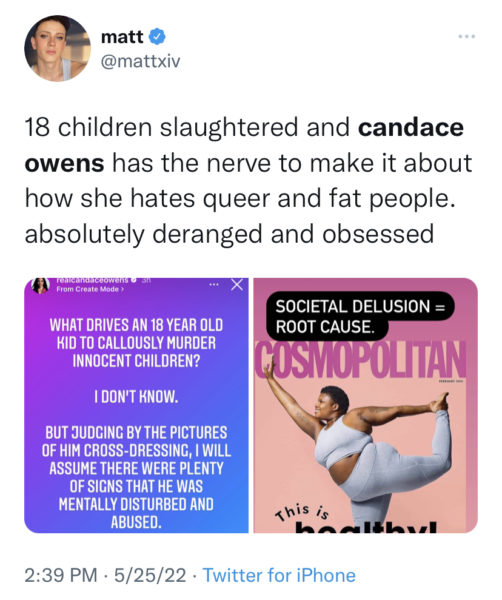The image size is (502, 600).
Task: Open the Twitter for iPhone source link
Action: (x=279, y=575)
